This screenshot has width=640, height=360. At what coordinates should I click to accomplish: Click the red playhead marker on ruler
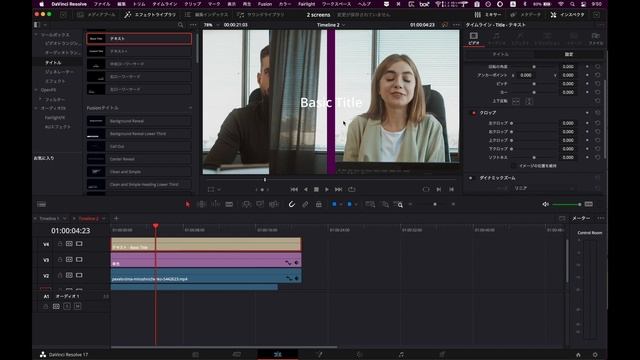point(156,226)
